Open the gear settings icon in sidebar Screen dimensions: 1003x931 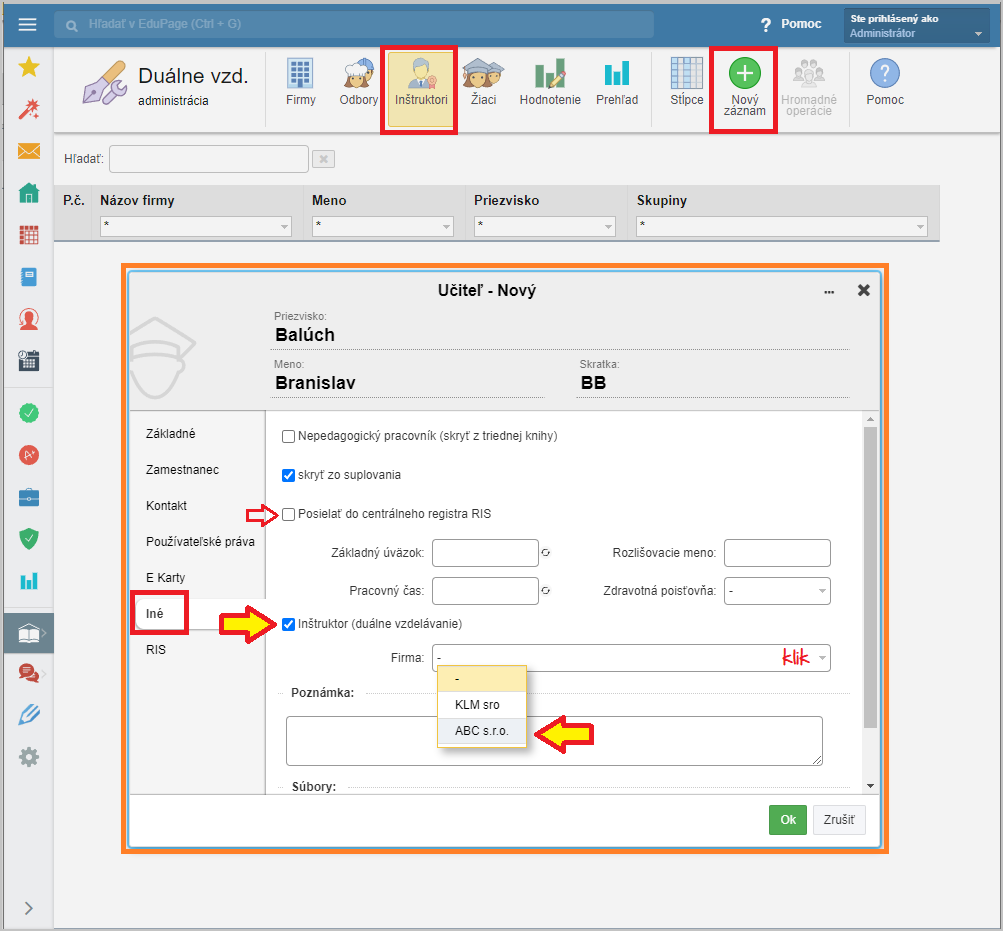(29, 757)
